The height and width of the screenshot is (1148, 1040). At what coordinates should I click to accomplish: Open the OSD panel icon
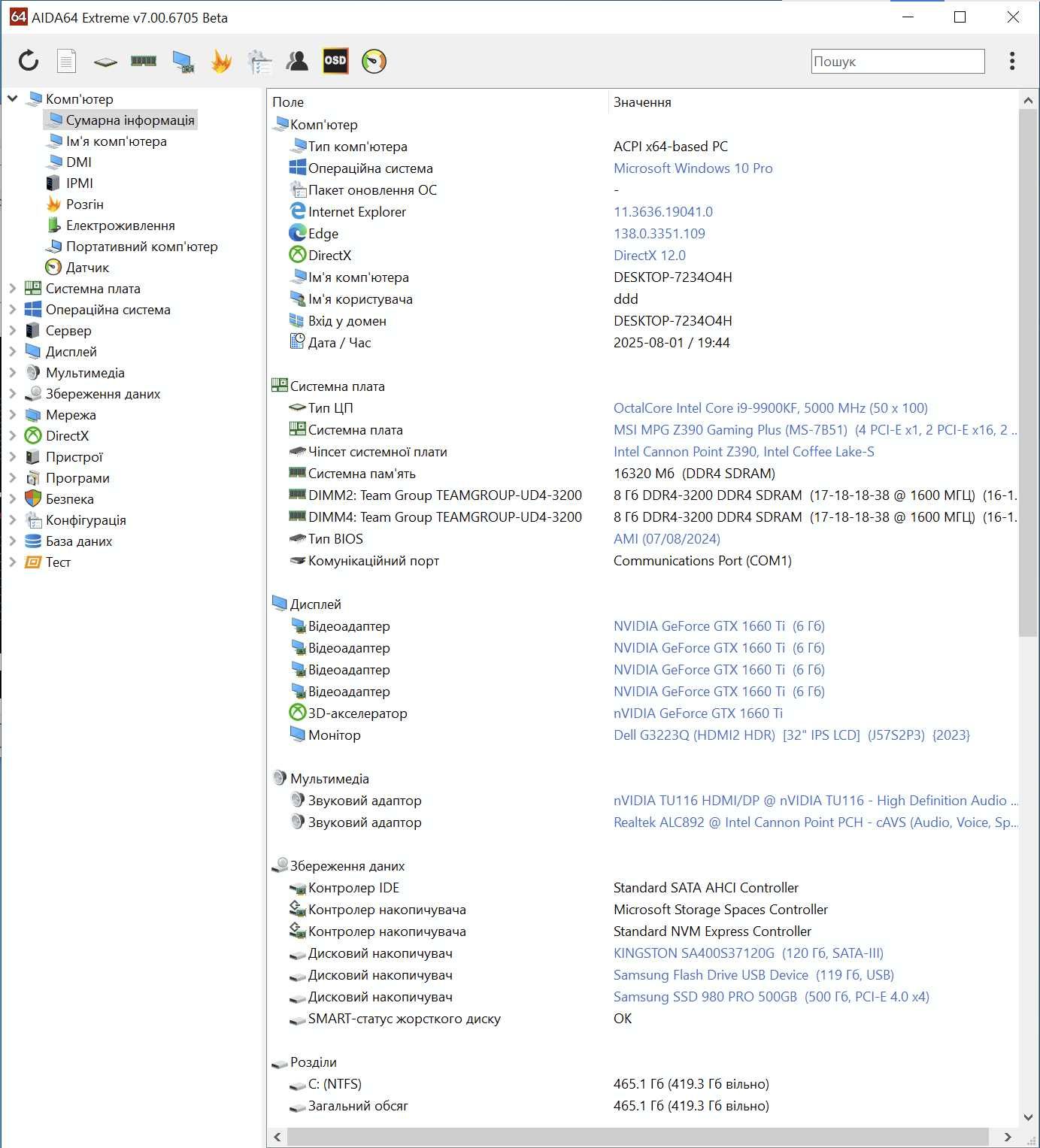click(x=335, y=61)
